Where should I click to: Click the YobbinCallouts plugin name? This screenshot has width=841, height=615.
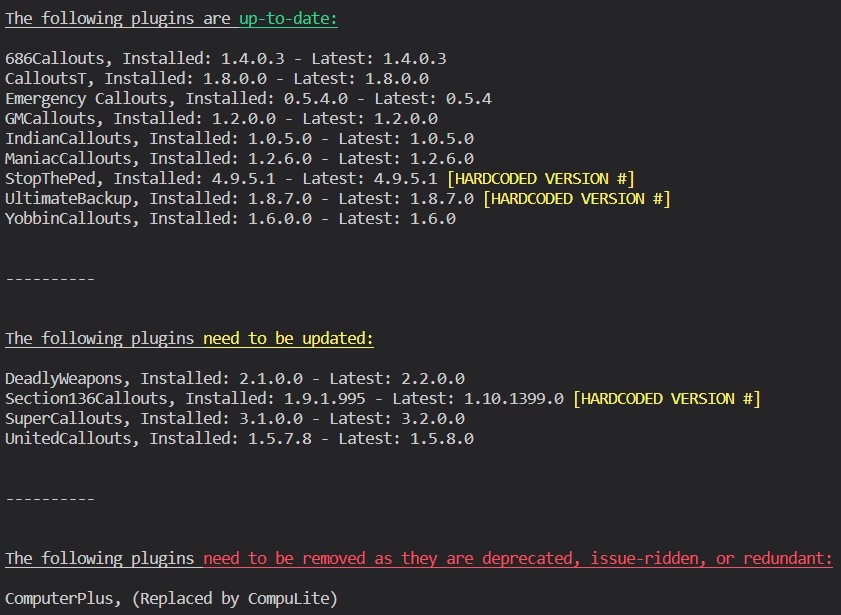67,219
